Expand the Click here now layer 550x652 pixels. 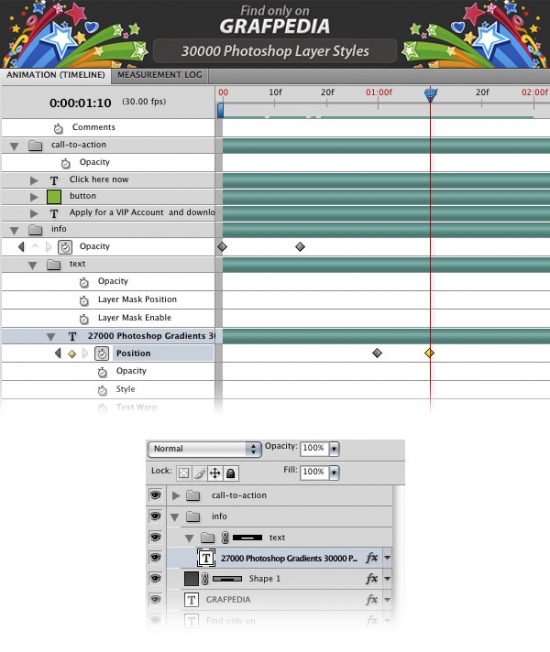tap(34, 180)
